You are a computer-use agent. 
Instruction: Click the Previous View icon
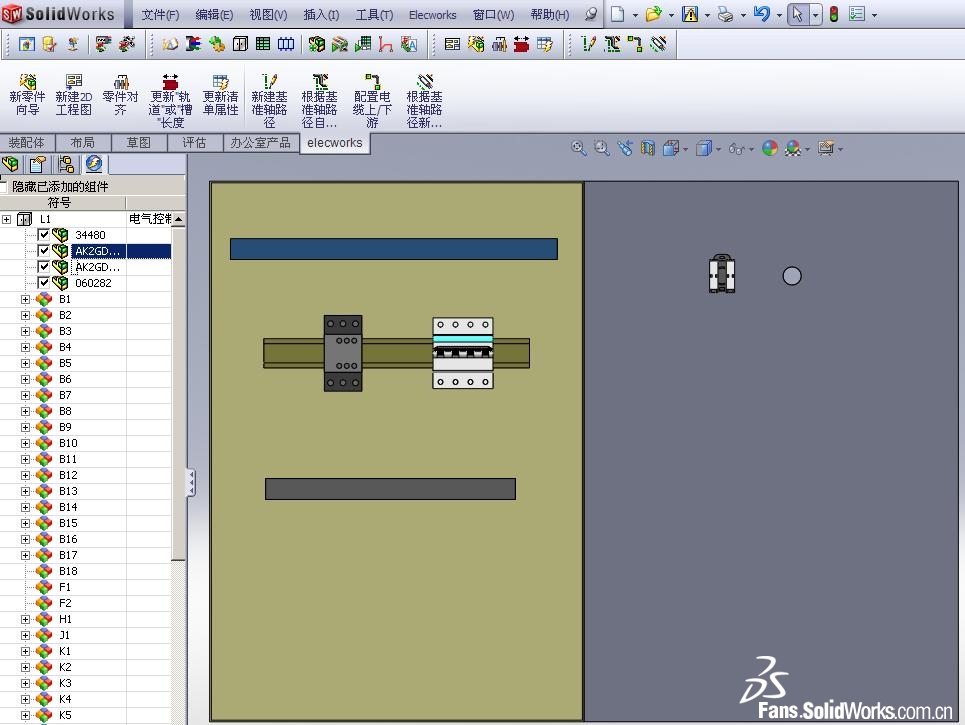pos(625,148)
